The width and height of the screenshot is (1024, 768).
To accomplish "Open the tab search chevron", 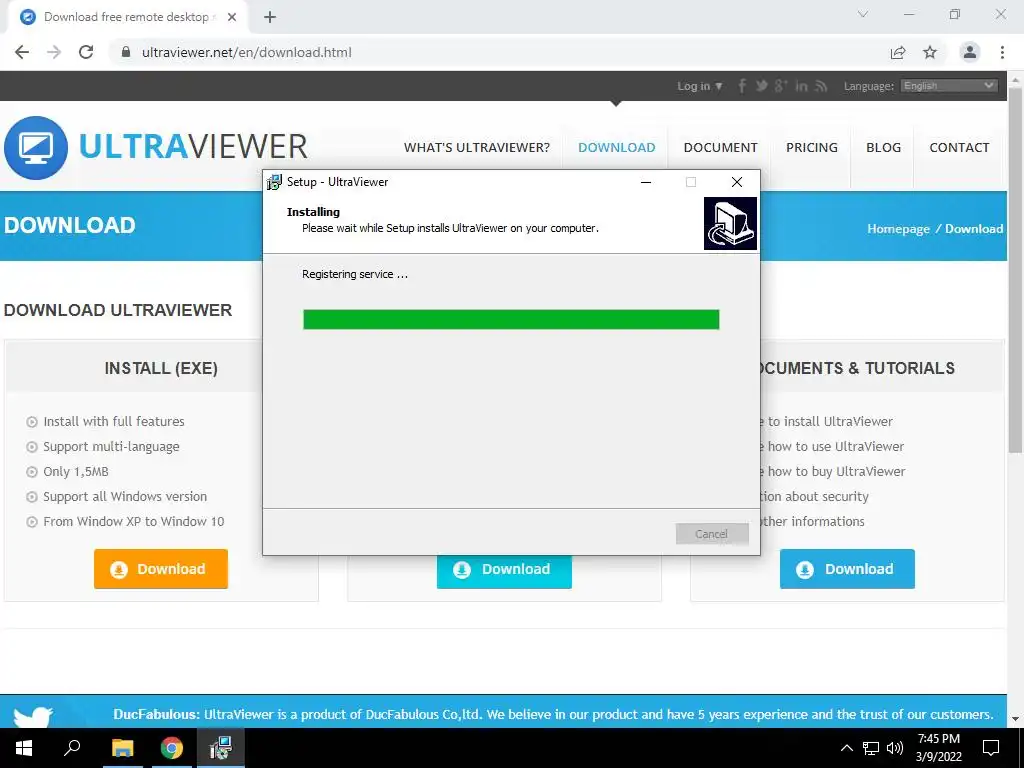I will click(x=863, y=14).
